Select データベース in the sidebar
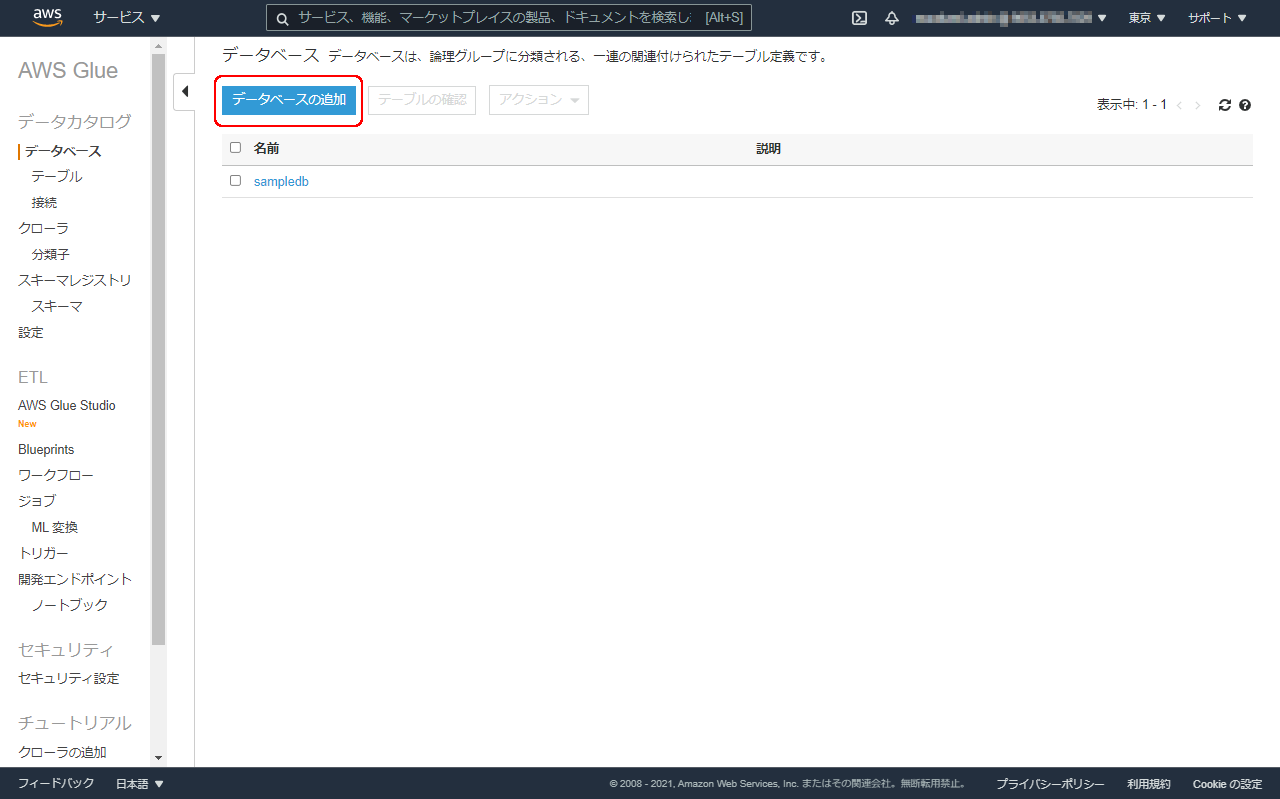Viewport: 1280px width, 799px height. click(63, 152)
